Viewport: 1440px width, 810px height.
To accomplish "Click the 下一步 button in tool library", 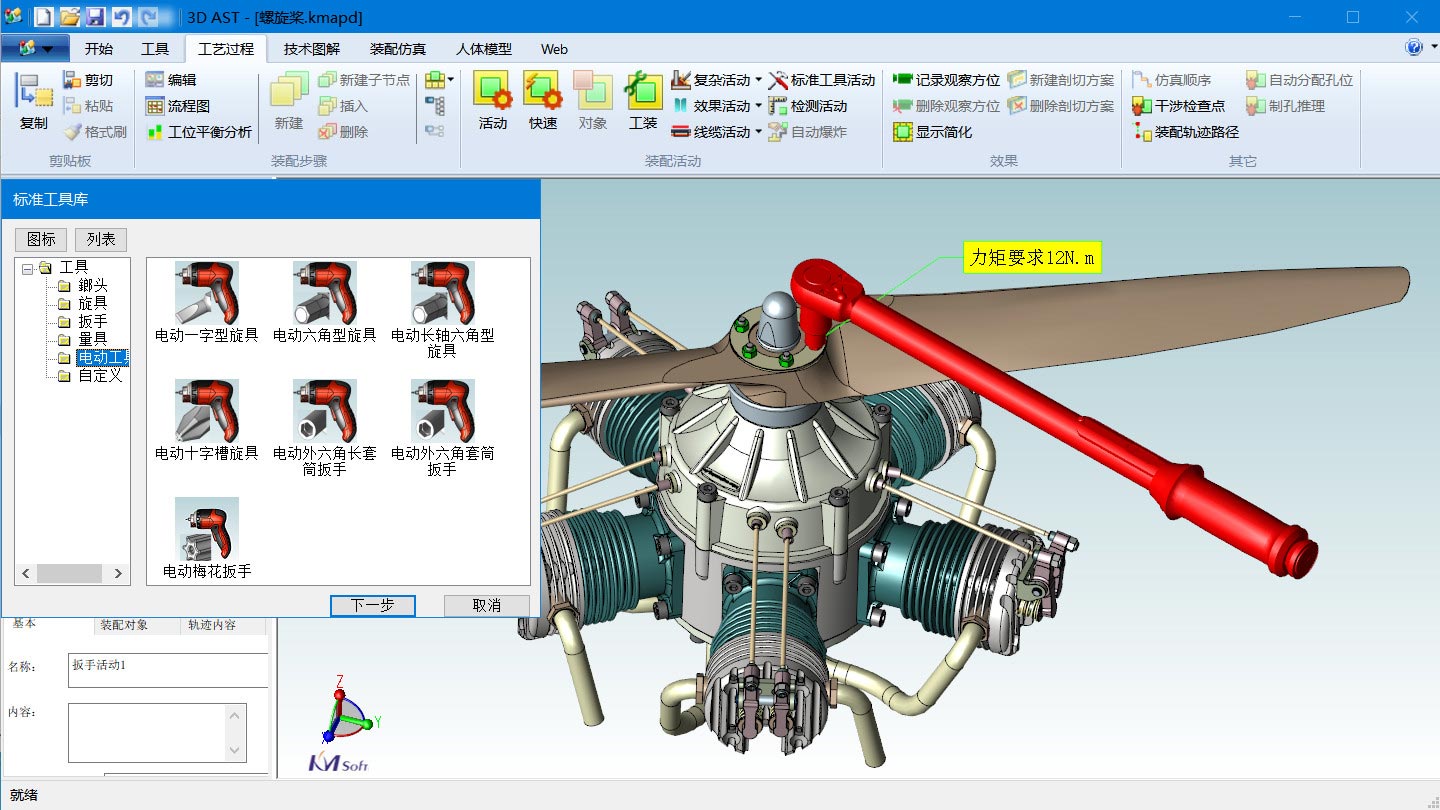I will (372, 605).
